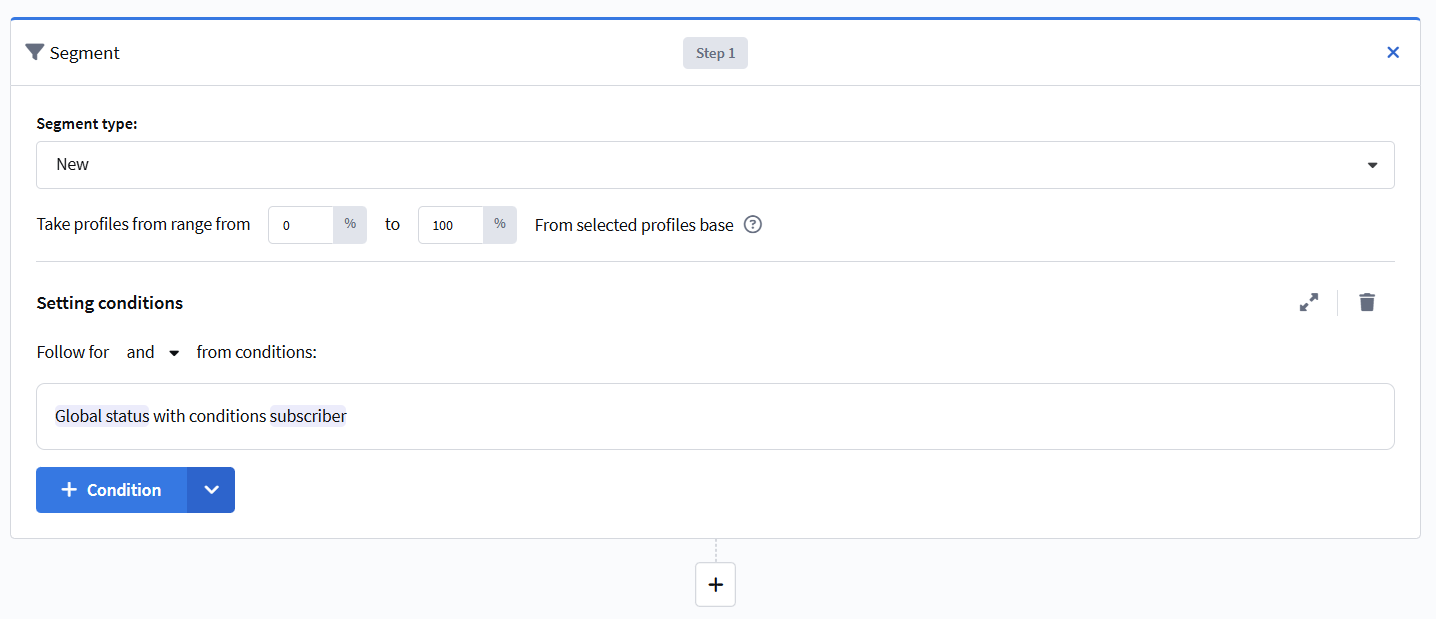The width and height of the screenshot is (1436, 619).
Task: Click the plus icon inside the Condition button
Action: [x=69, y=490]
